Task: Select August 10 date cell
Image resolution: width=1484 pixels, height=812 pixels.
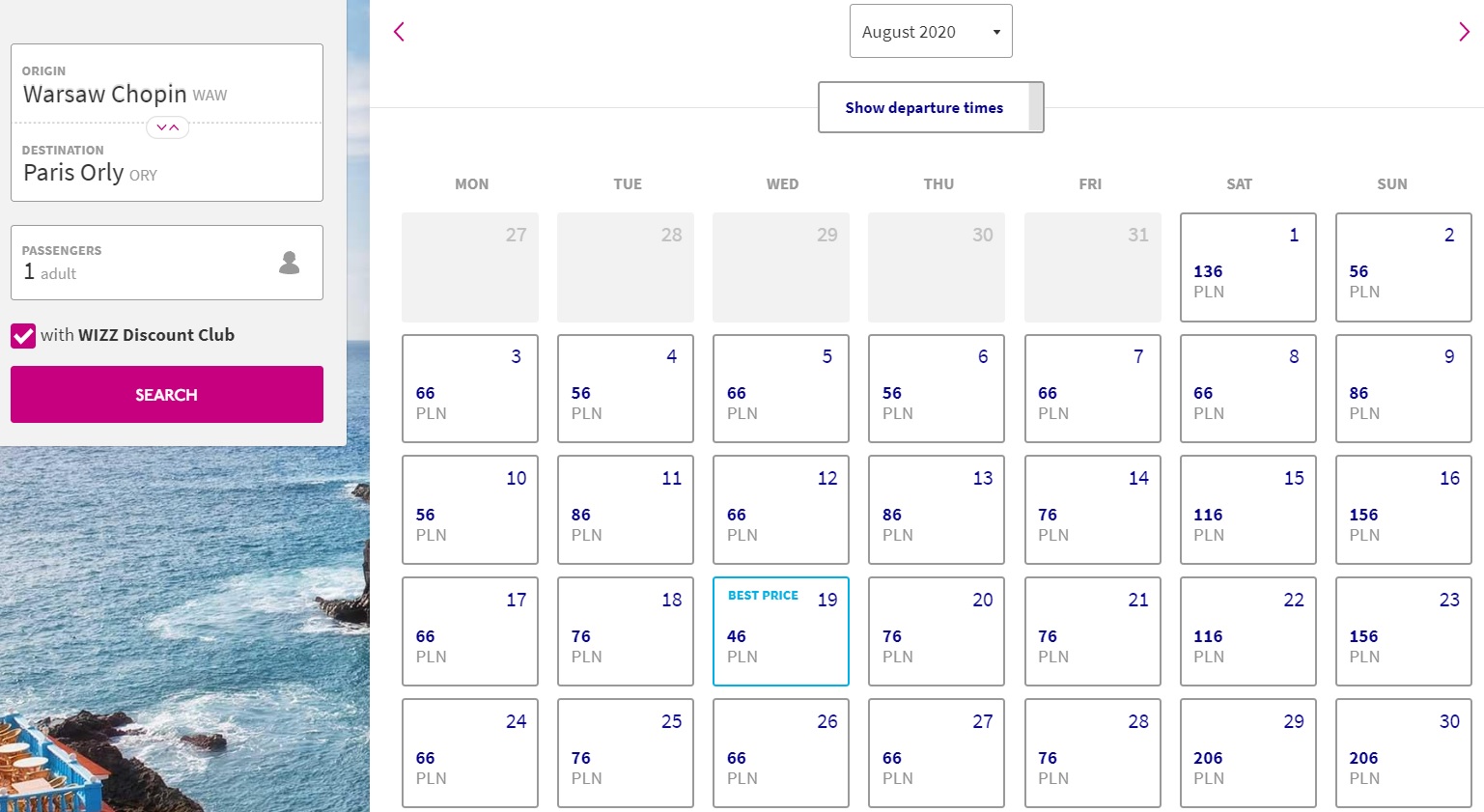Action: (470, 510)
